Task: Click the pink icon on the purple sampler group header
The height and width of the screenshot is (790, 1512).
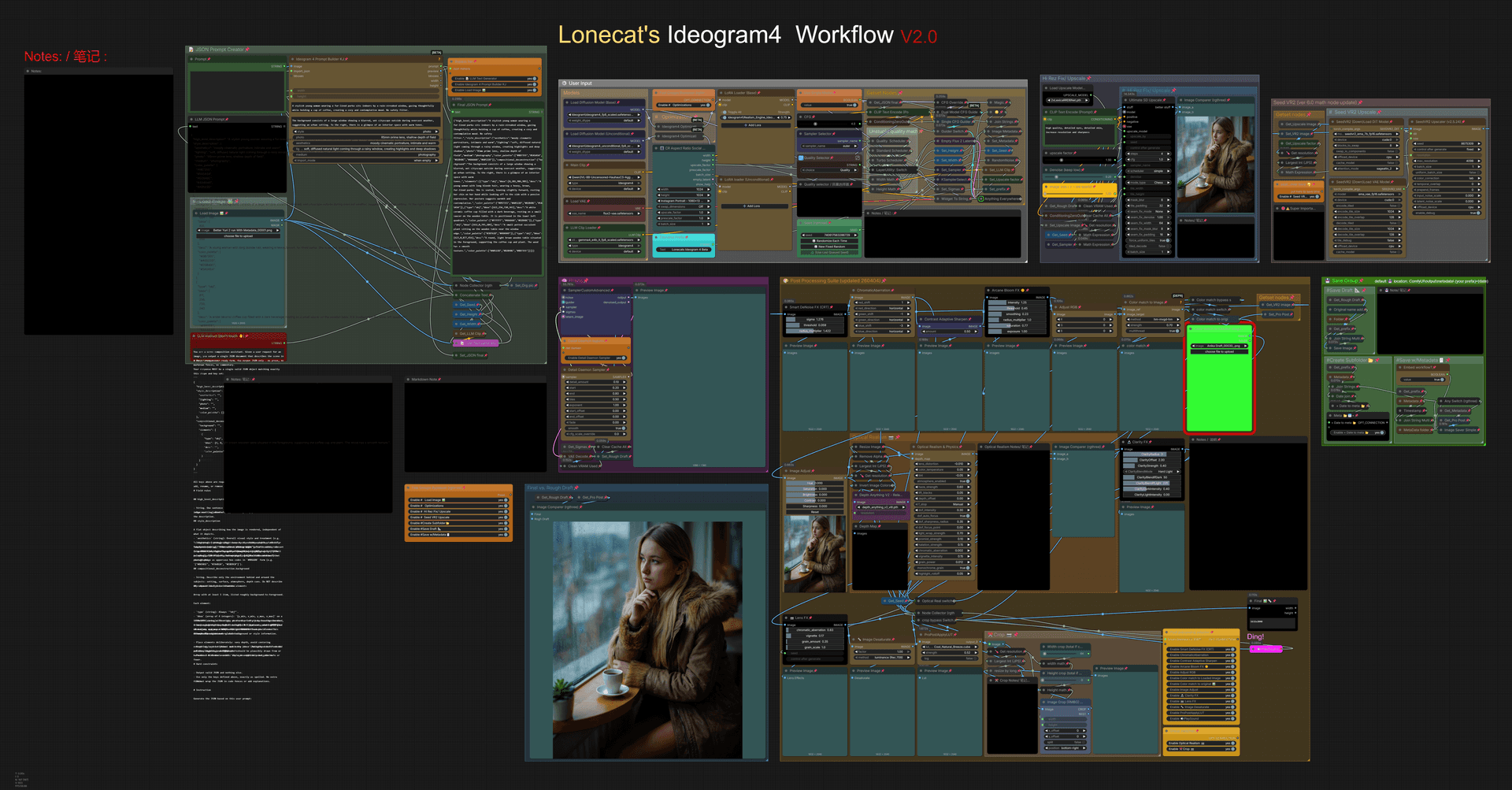Action: 564,280
